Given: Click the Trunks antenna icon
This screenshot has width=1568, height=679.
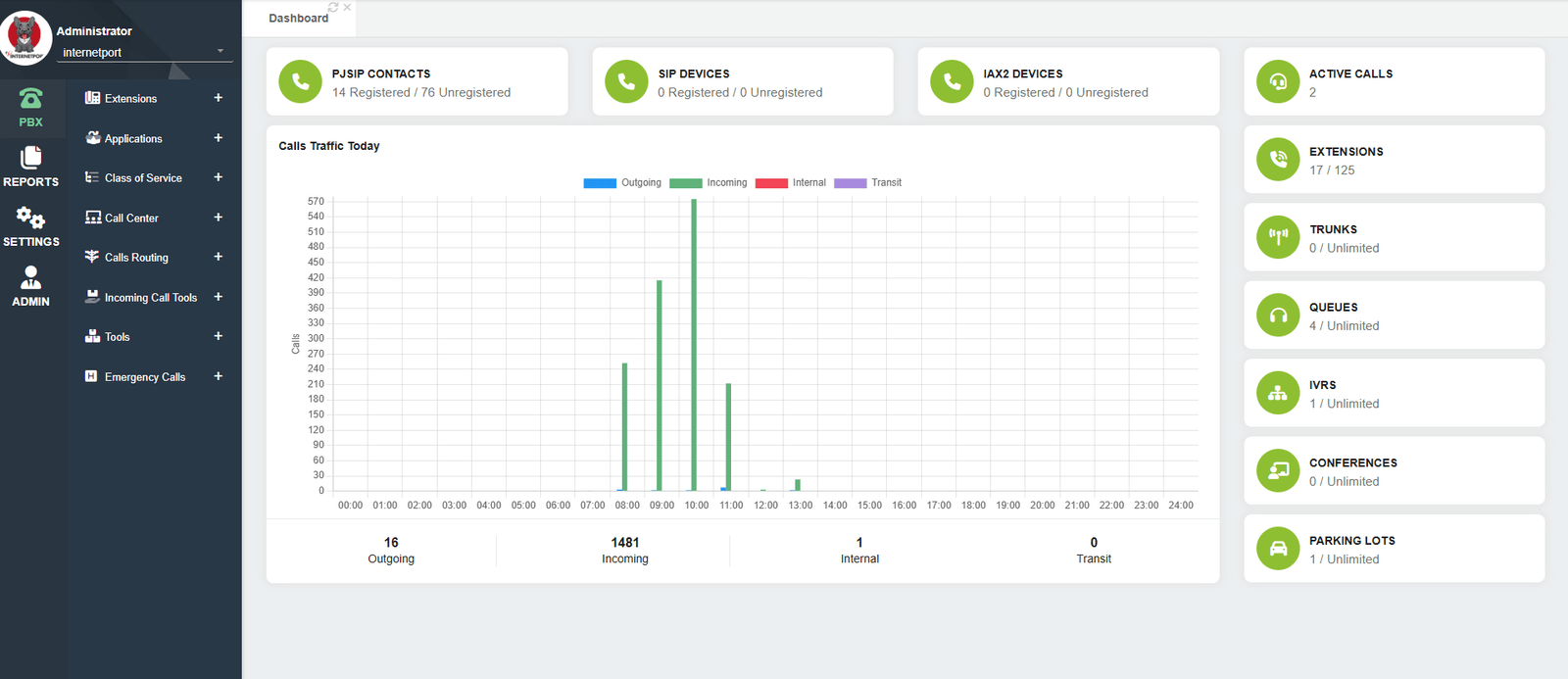Looking at the screenshot, I should click(1278, 237).
